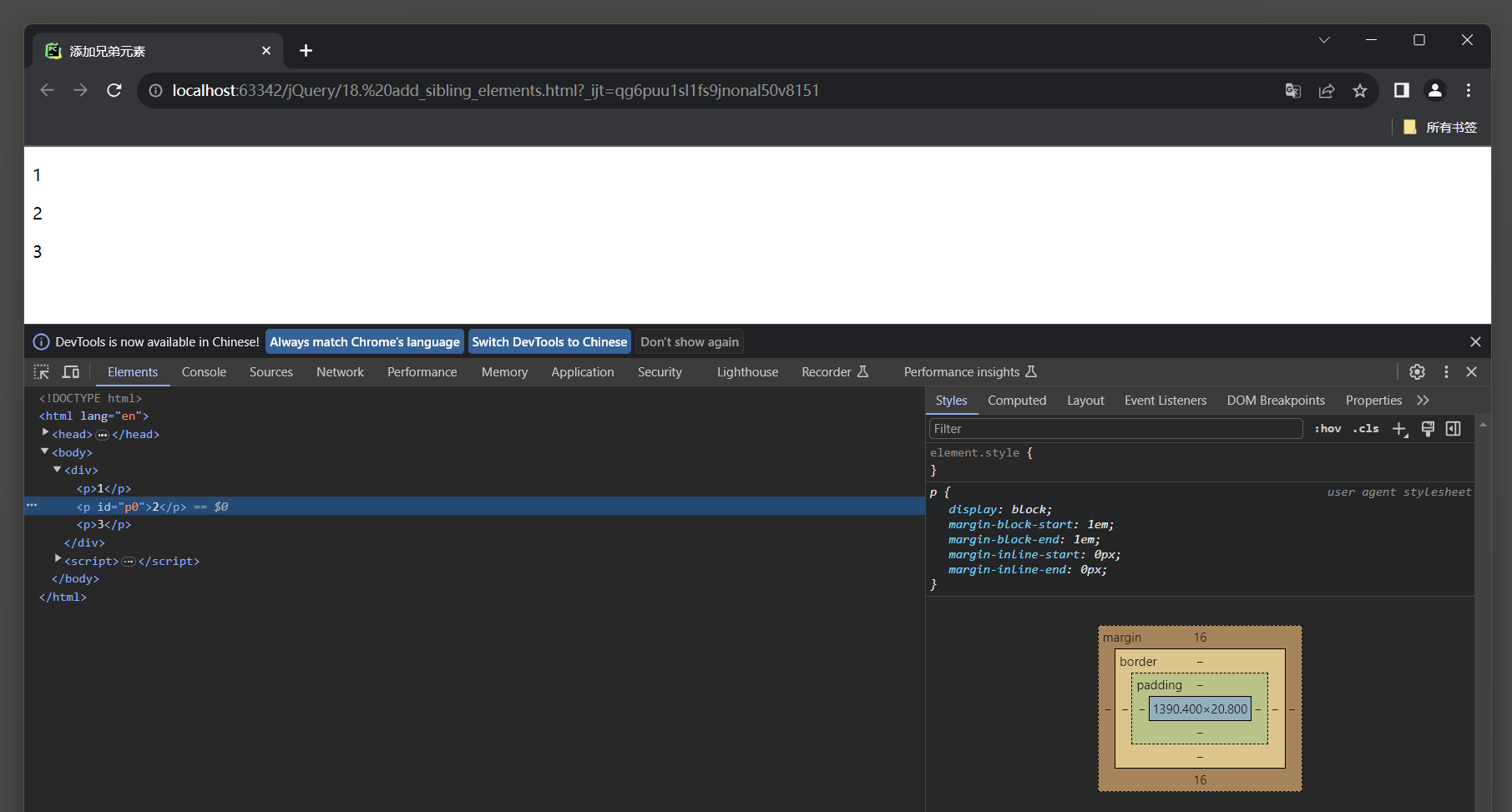
Task: Dismiss the DevTools language infobar
Action: (1475, 342)
